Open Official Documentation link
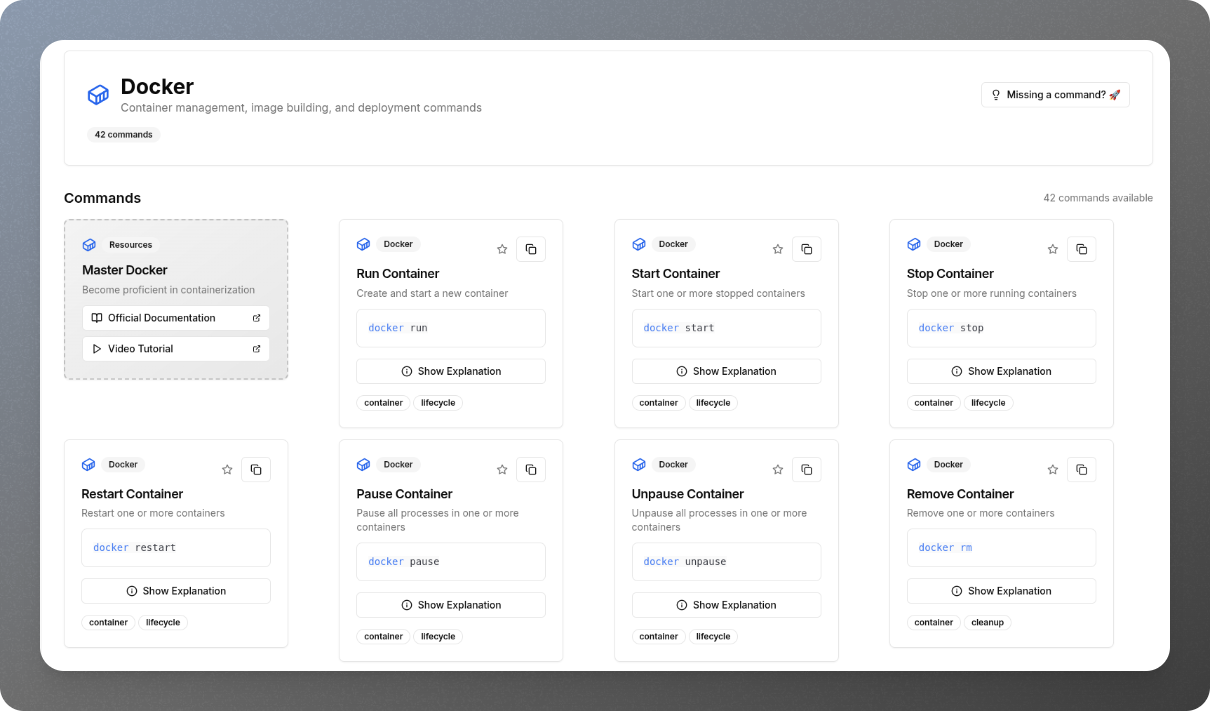1210x711 pixels. 176,318
